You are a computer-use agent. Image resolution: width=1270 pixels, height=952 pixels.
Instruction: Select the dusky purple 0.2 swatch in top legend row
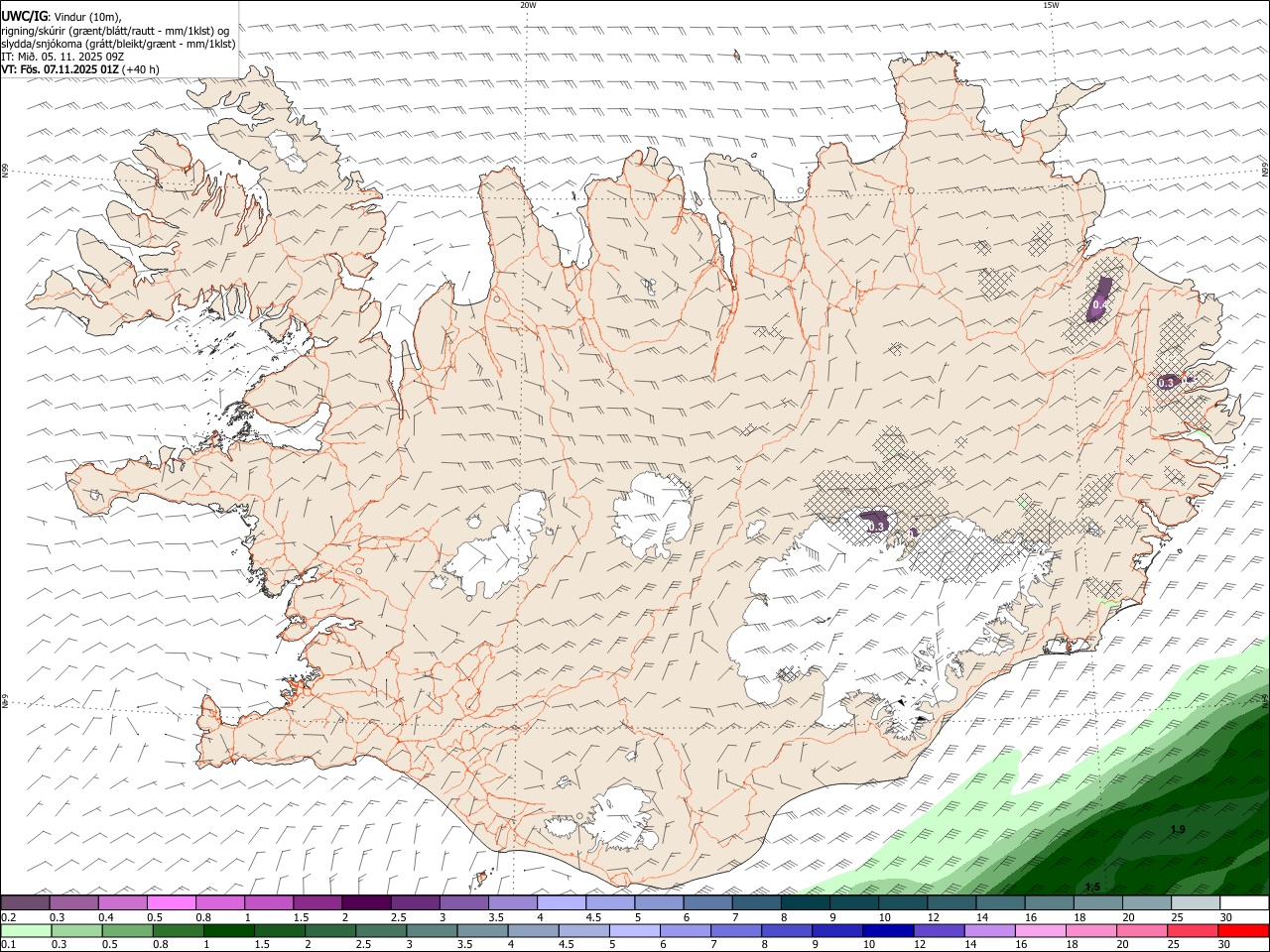click(x=25, y=902)
